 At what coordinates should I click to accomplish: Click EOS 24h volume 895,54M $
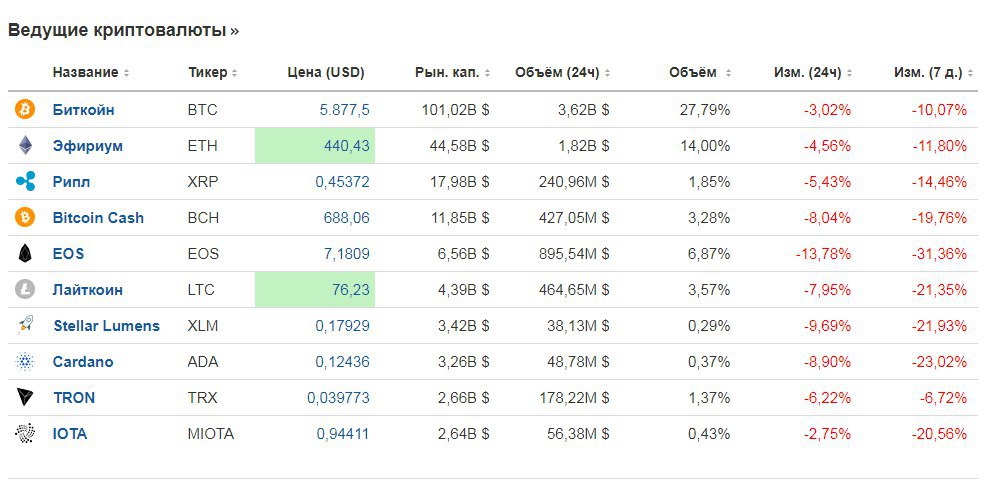point(574,254)
